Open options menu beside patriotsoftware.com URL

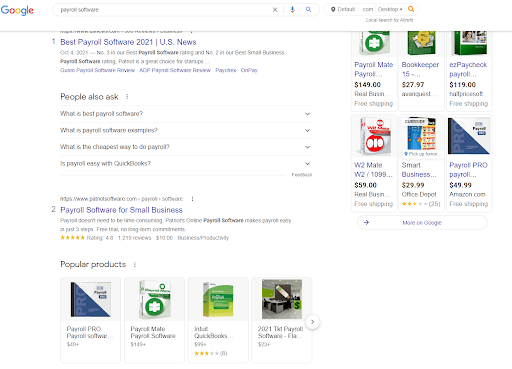click(x=192, y=199)
